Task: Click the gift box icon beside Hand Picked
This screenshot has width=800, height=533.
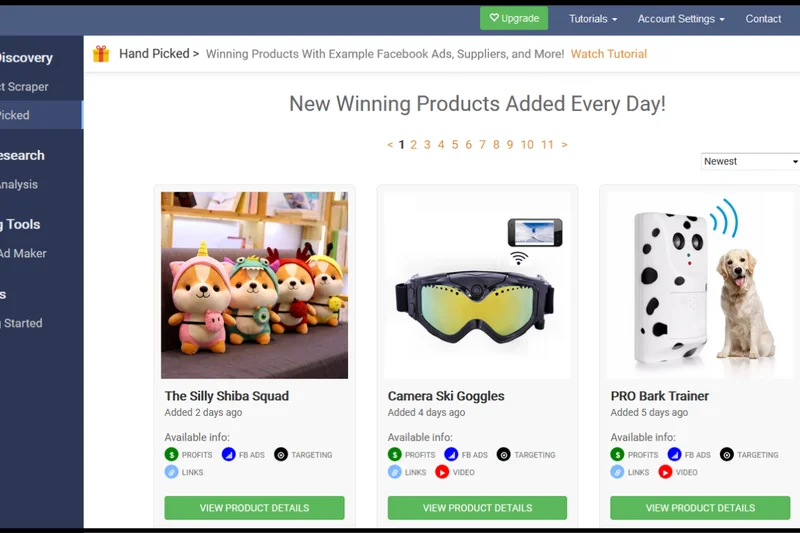Action: pos(101,54)
